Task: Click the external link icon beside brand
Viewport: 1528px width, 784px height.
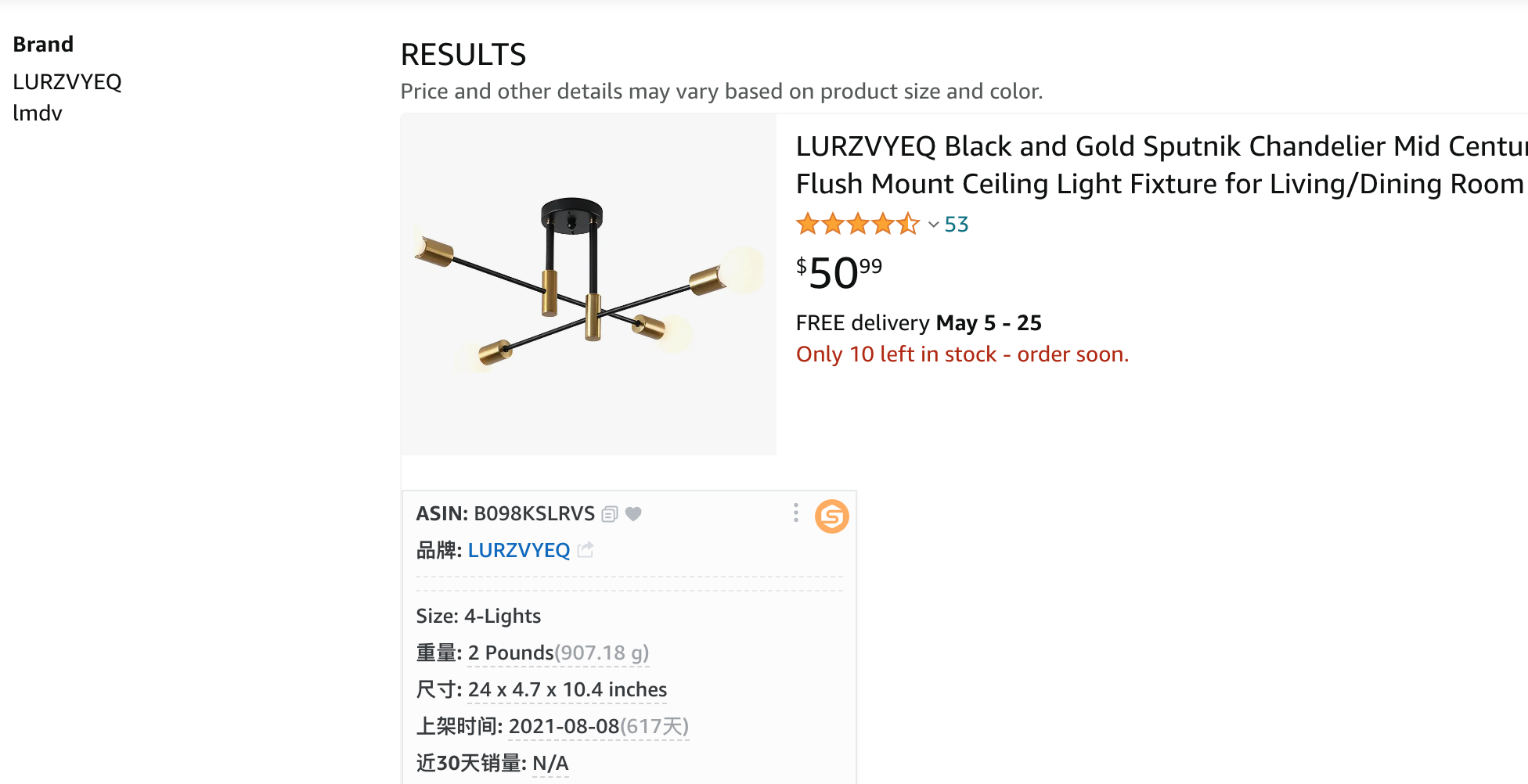Action: point(586,550)
